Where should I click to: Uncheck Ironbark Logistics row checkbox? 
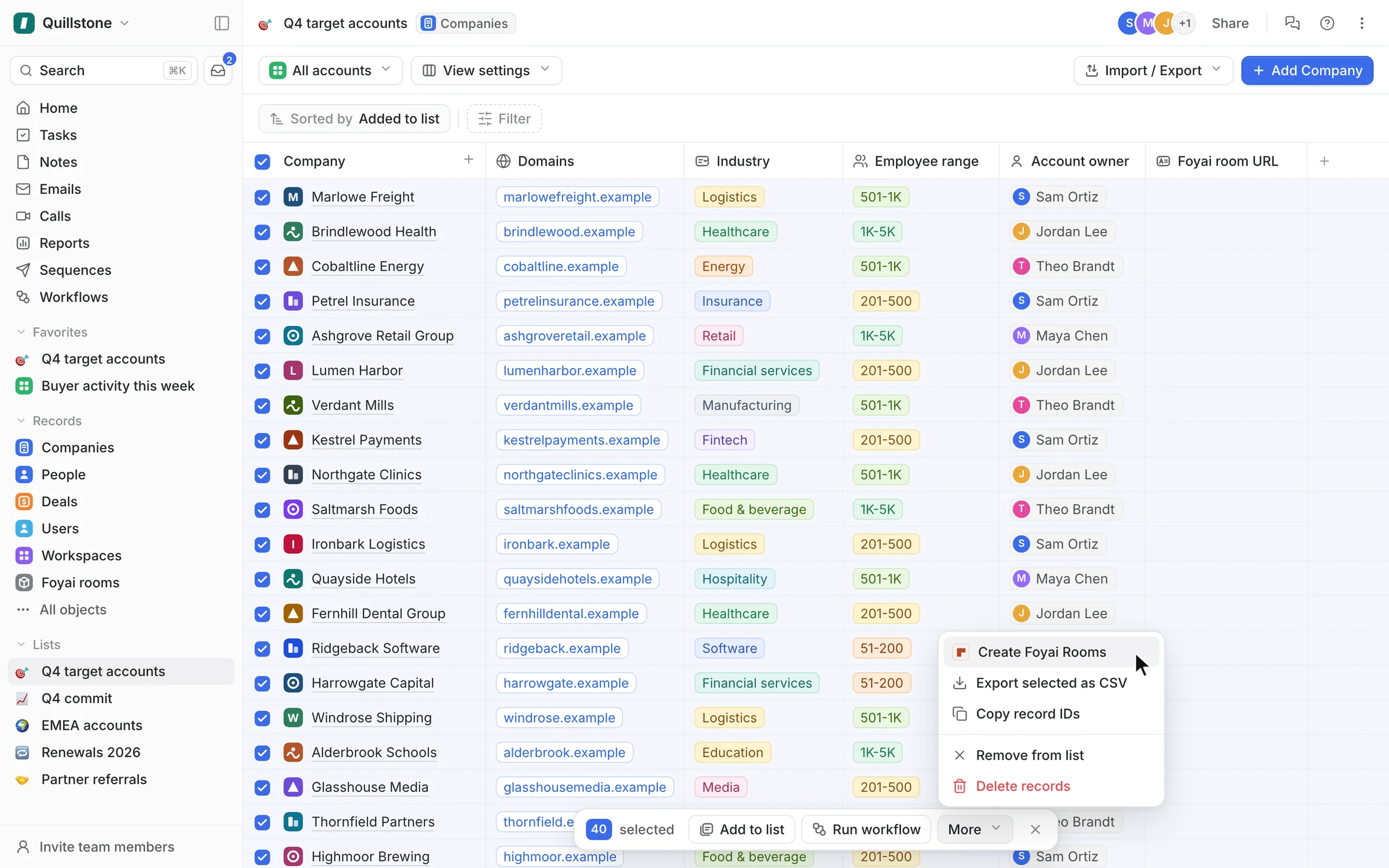pyautogui.click(x=262, y=545)
